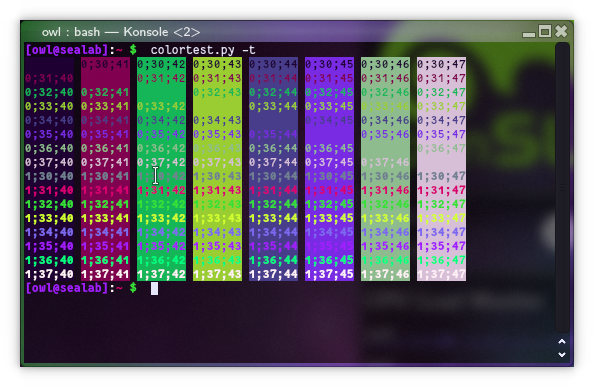Click the scroll down arrow of terminal scrollbar
This screenshot has height=387, width=594.
point(562,354)
